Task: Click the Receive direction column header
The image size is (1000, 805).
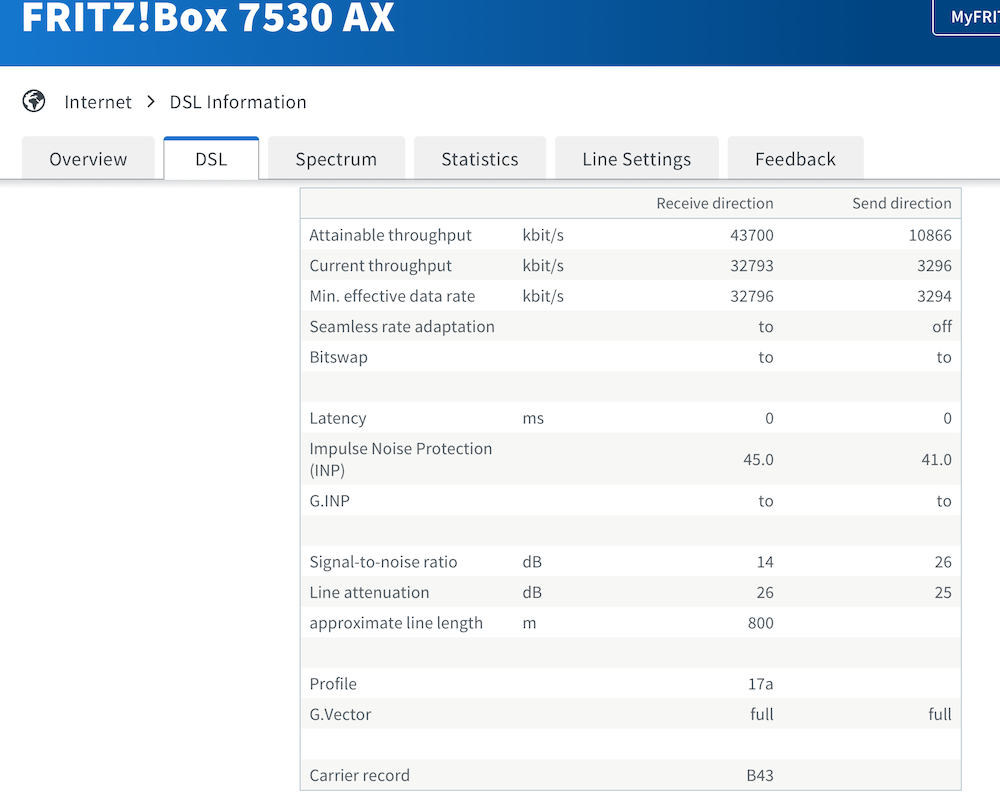Action: coord(714,203)
